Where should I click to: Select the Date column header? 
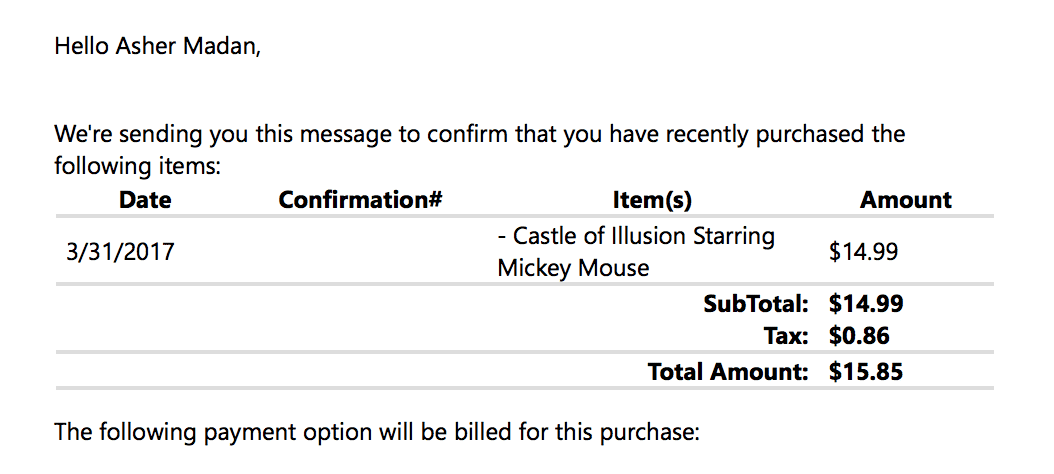pyautogui.click(x=145, y=200)
